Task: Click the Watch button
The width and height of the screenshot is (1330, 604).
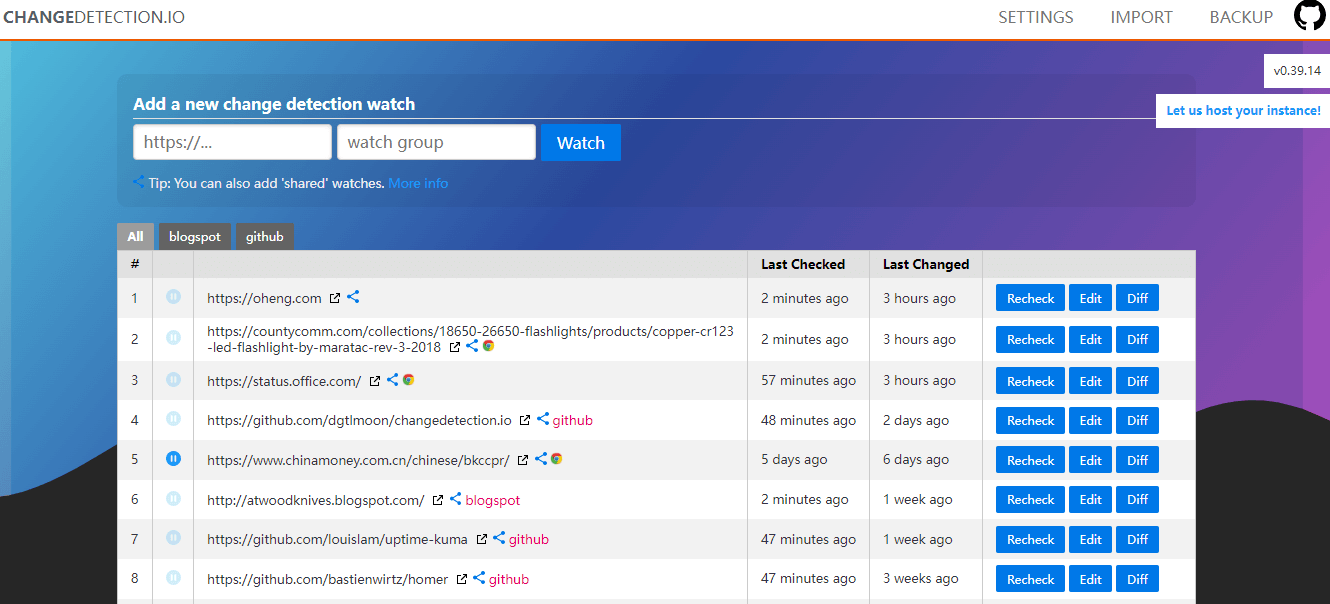Action: coord(581,142)
